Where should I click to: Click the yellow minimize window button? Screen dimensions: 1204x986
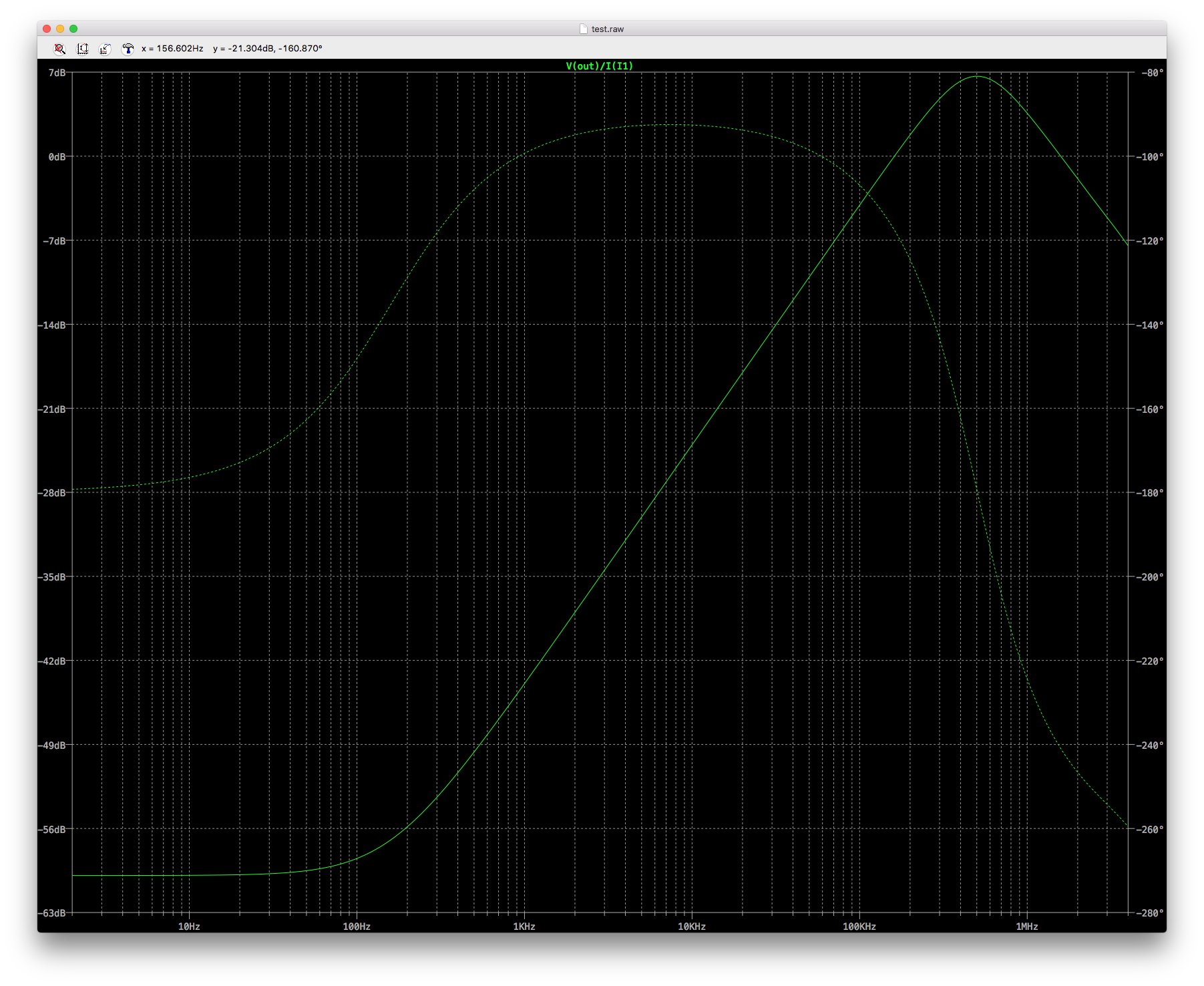point(60,29)
